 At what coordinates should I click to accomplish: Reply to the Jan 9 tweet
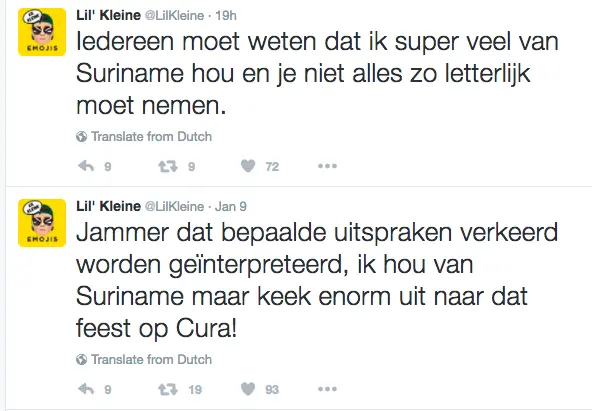(x=86, y=389)
